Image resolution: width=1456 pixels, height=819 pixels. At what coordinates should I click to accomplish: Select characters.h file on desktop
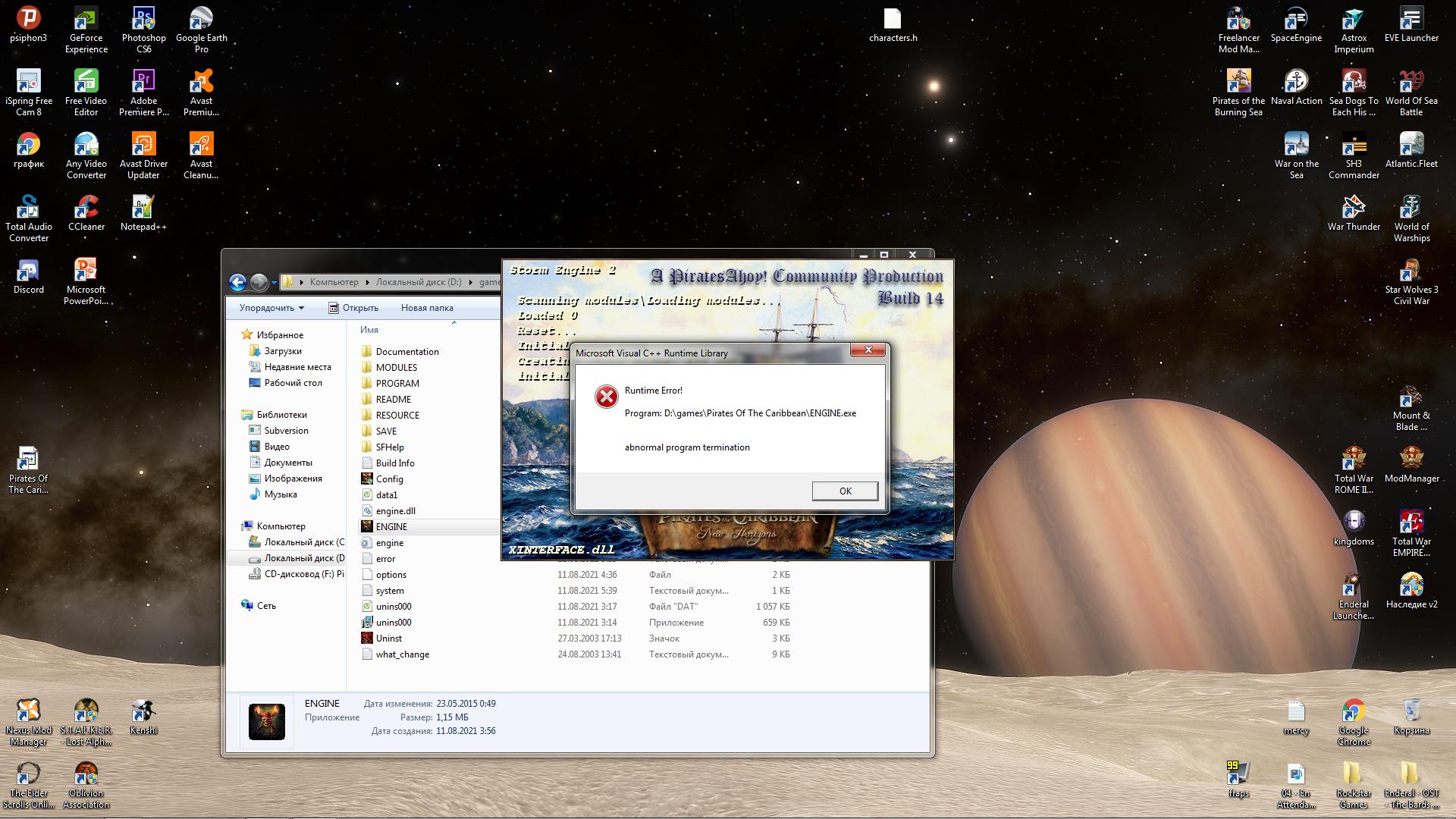pyautogui.click(x=893, y=24)
